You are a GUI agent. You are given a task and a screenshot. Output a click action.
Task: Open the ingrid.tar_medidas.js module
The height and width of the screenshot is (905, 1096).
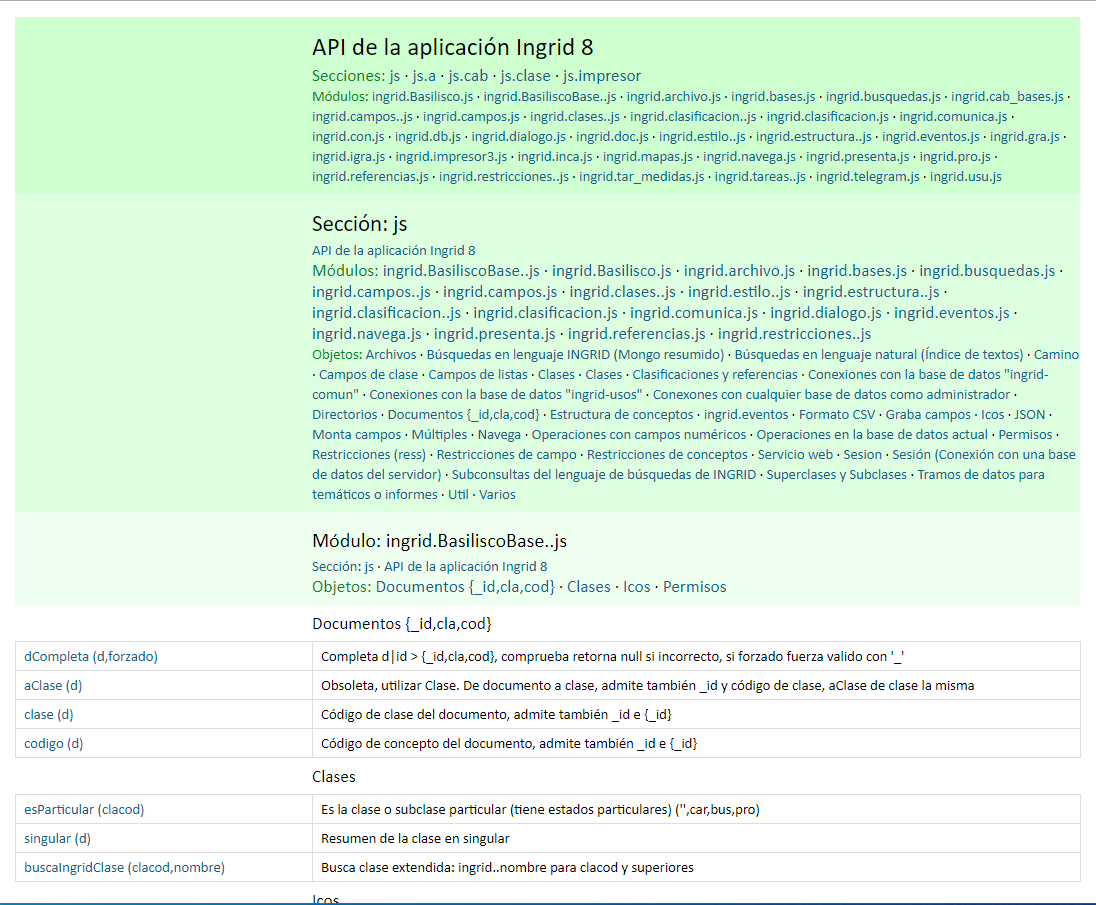click(x=642, y=177)
